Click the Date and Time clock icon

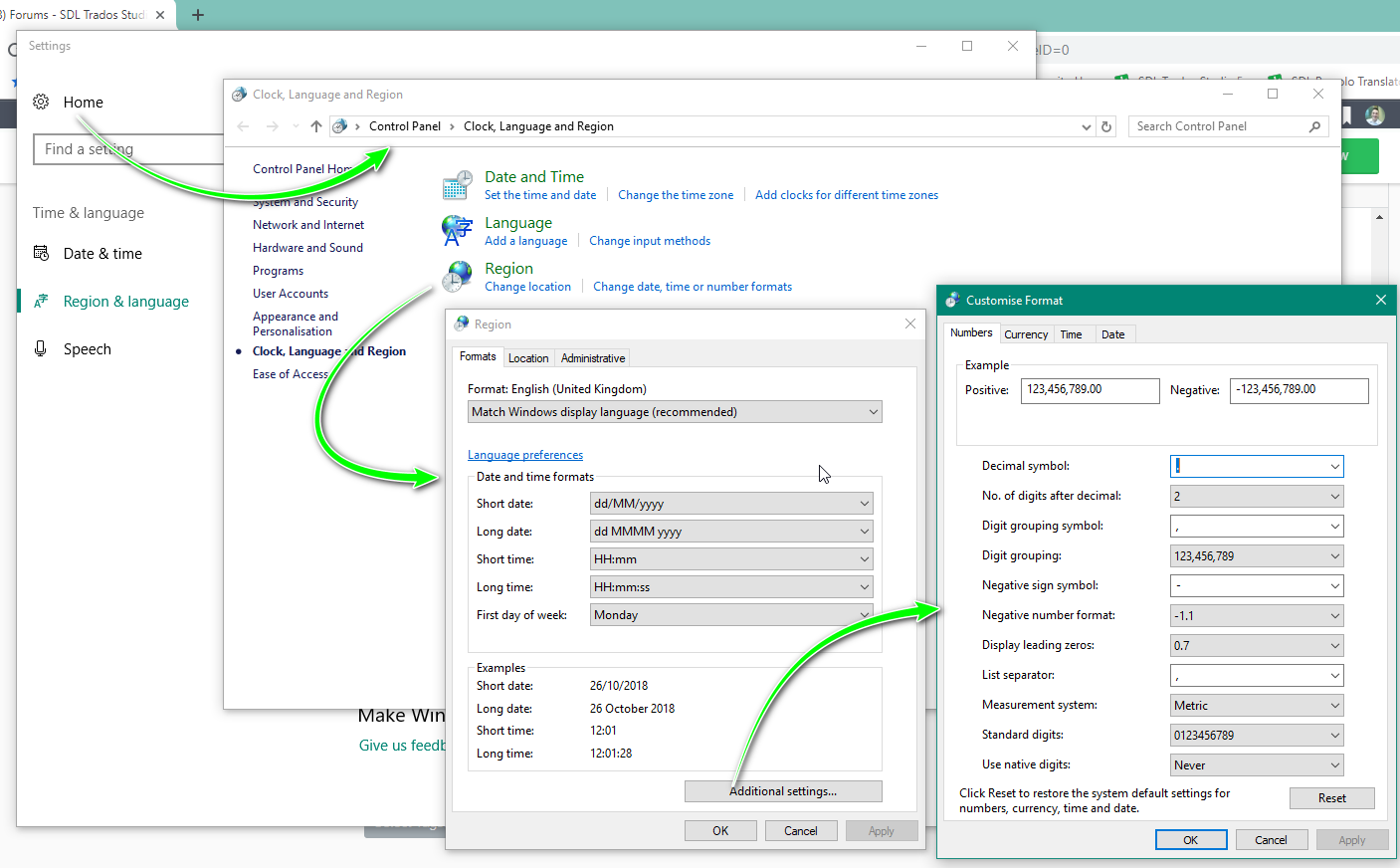[x=457, y=185]
